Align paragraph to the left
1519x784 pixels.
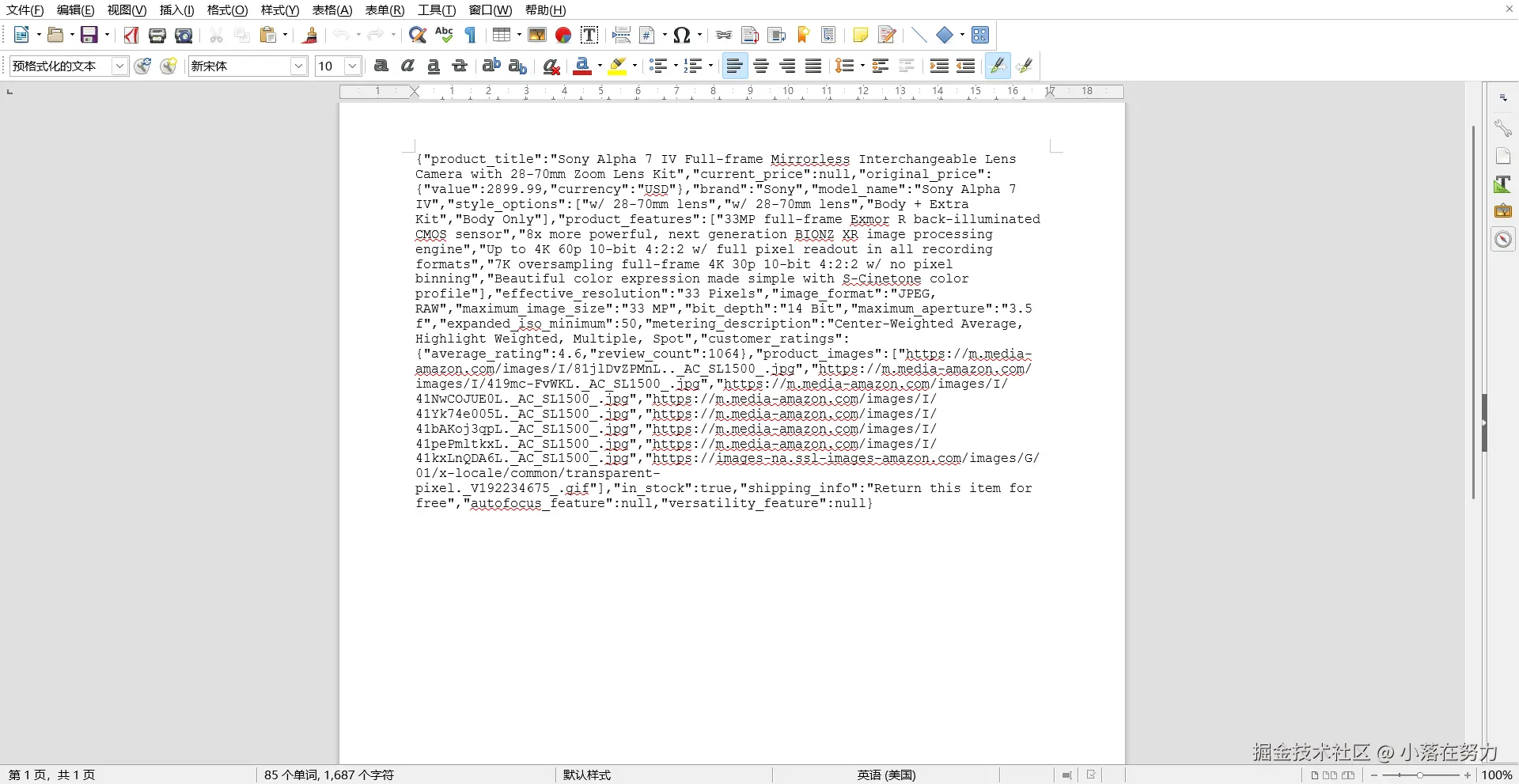pos(734,66)
